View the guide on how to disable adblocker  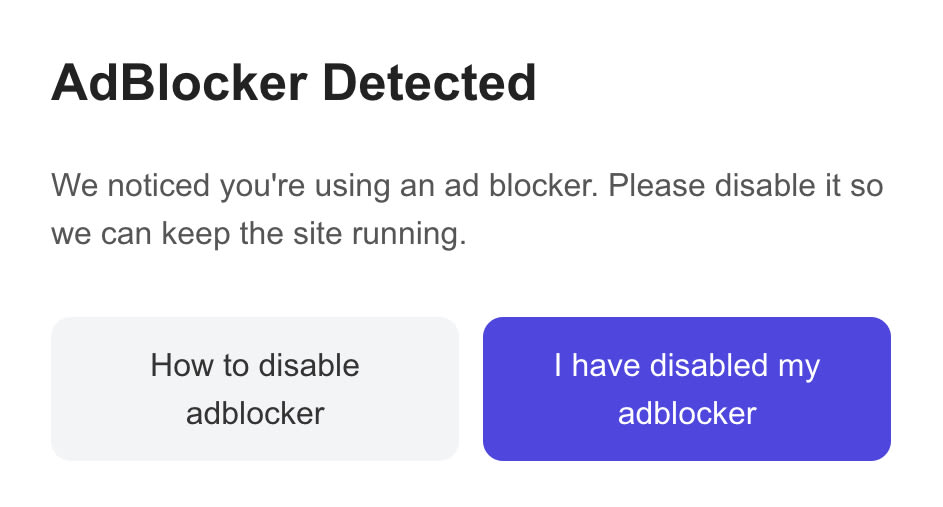[x=255, y=389]
